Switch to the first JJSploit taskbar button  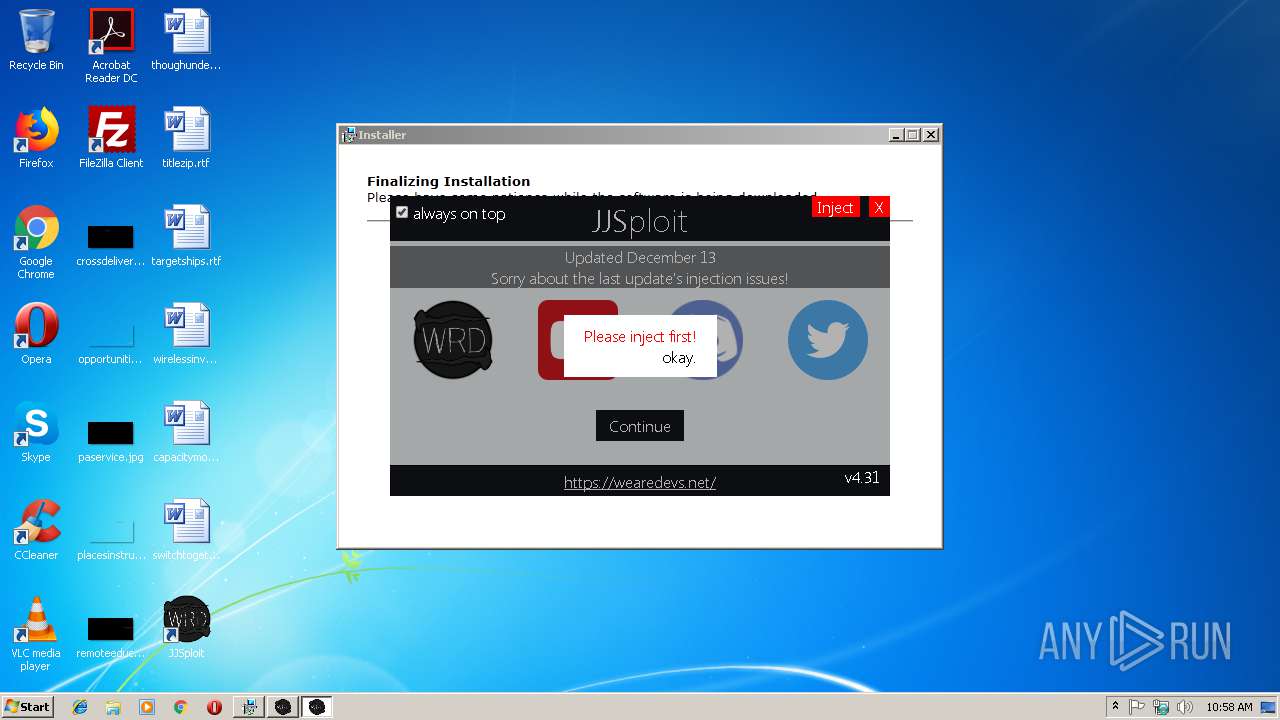(x=283, y=707)
